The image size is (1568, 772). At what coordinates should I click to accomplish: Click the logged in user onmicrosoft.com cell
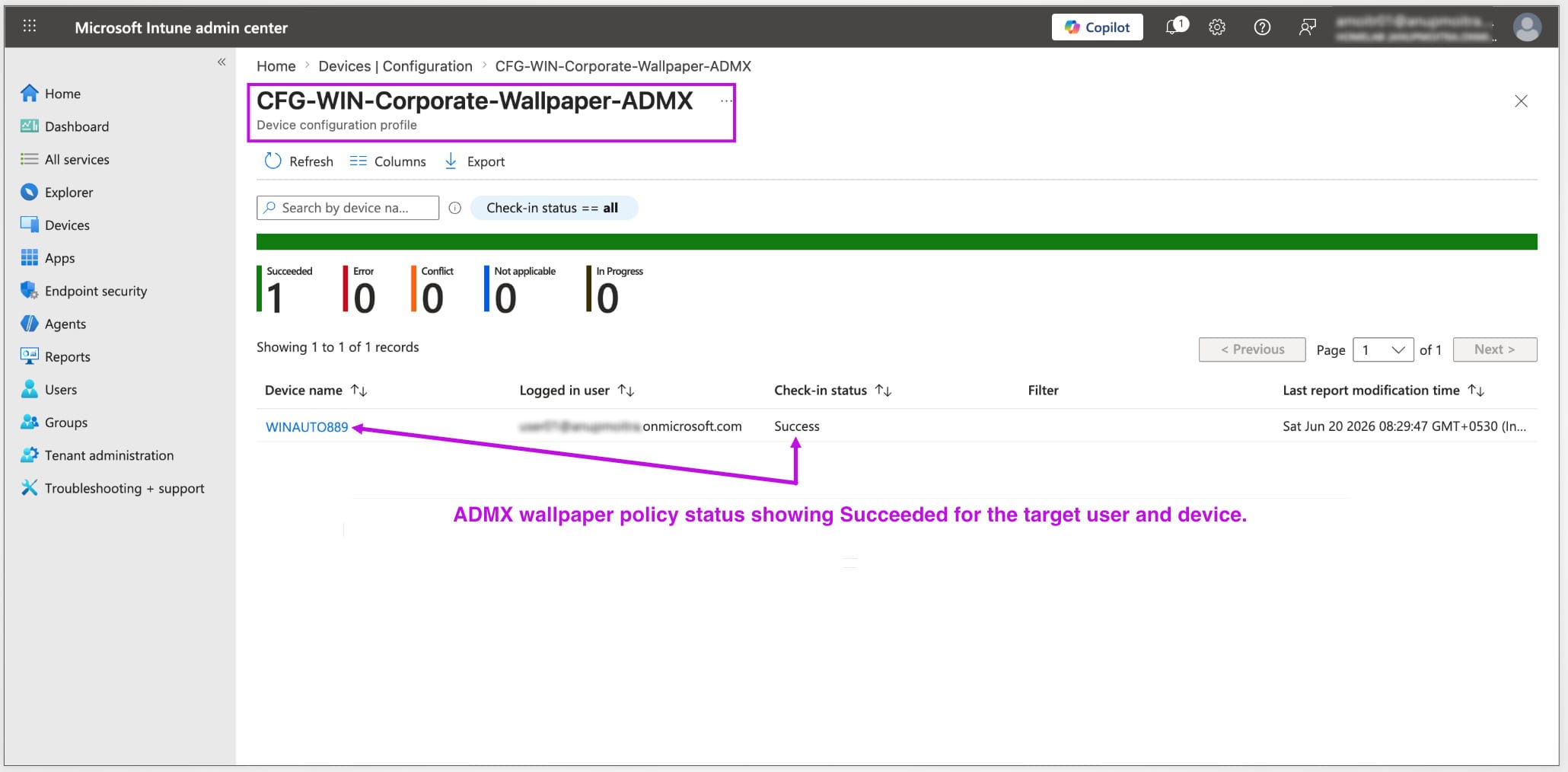(630, 426)
